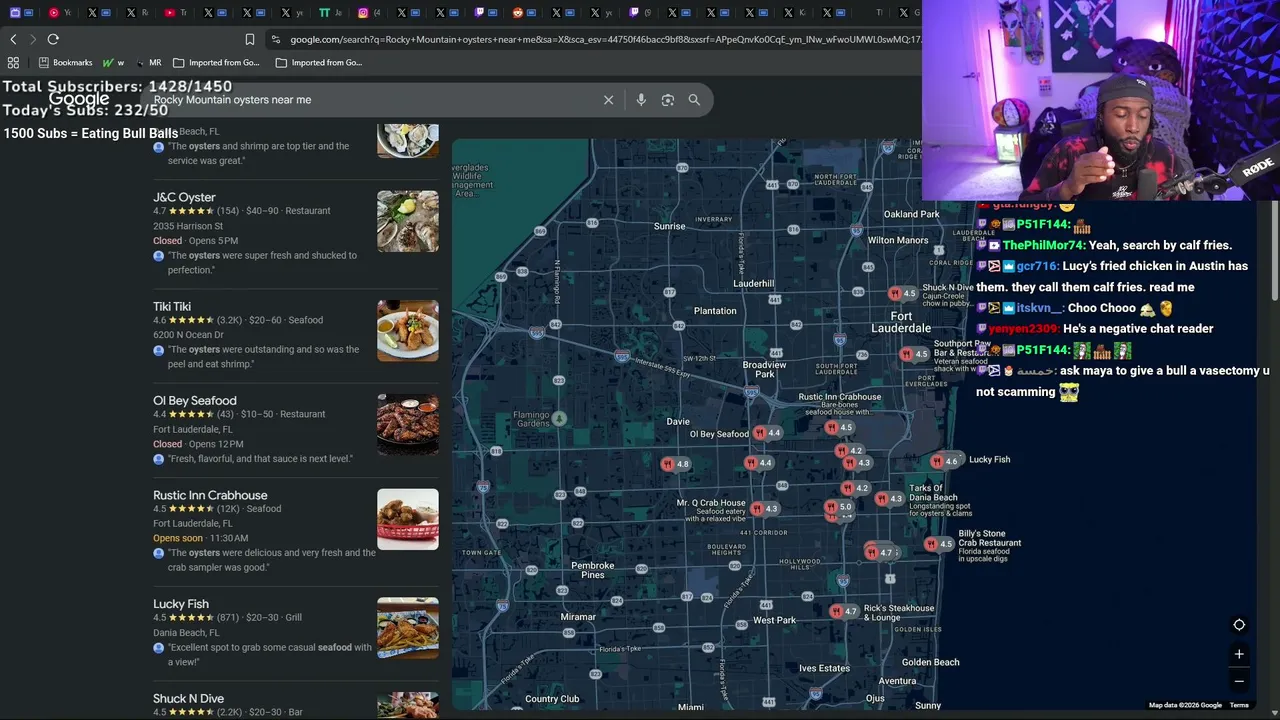Bookmark this page using the bookmark icon

[x=250, y=39]
